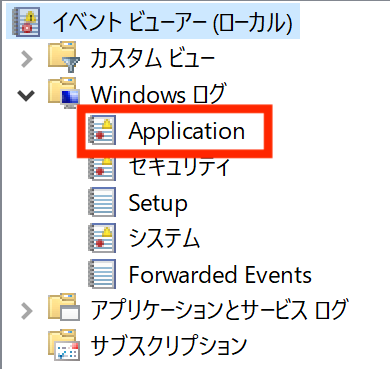Viewport: 390px width, 369px height.
Task: Click the Forwarded Events log icon
Action: click(102, 274)
